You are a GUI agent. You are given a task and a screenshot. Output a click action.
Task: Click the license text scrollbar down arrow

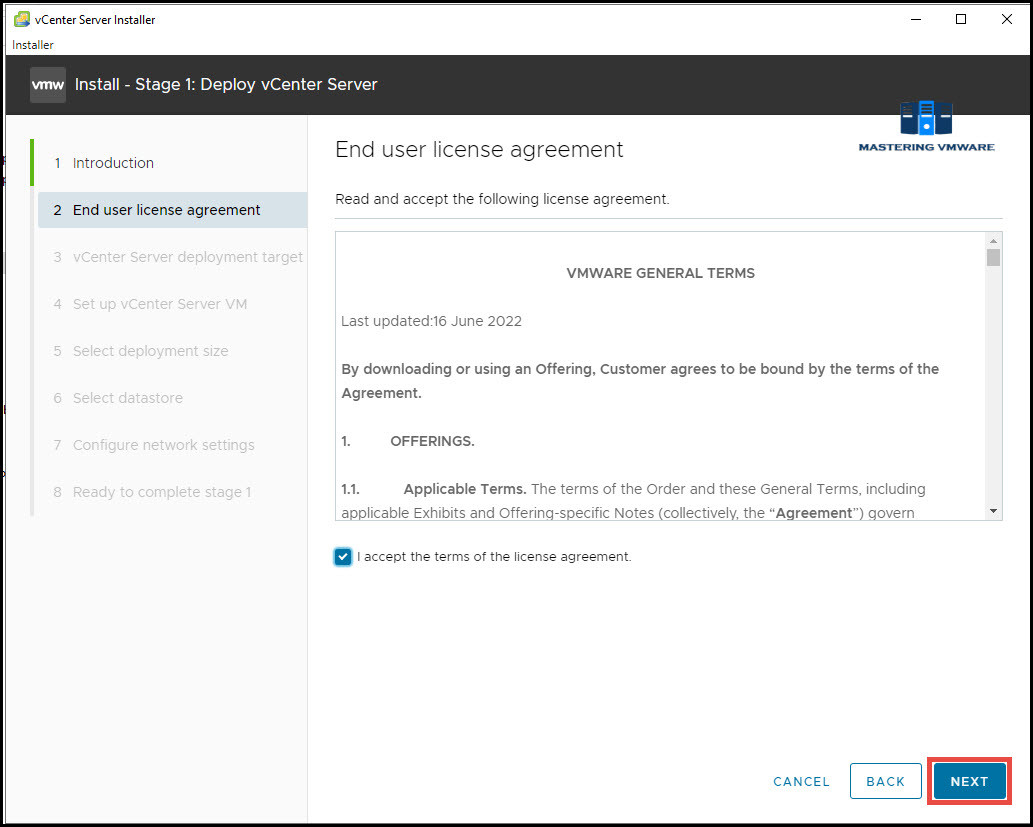point(993,511)
